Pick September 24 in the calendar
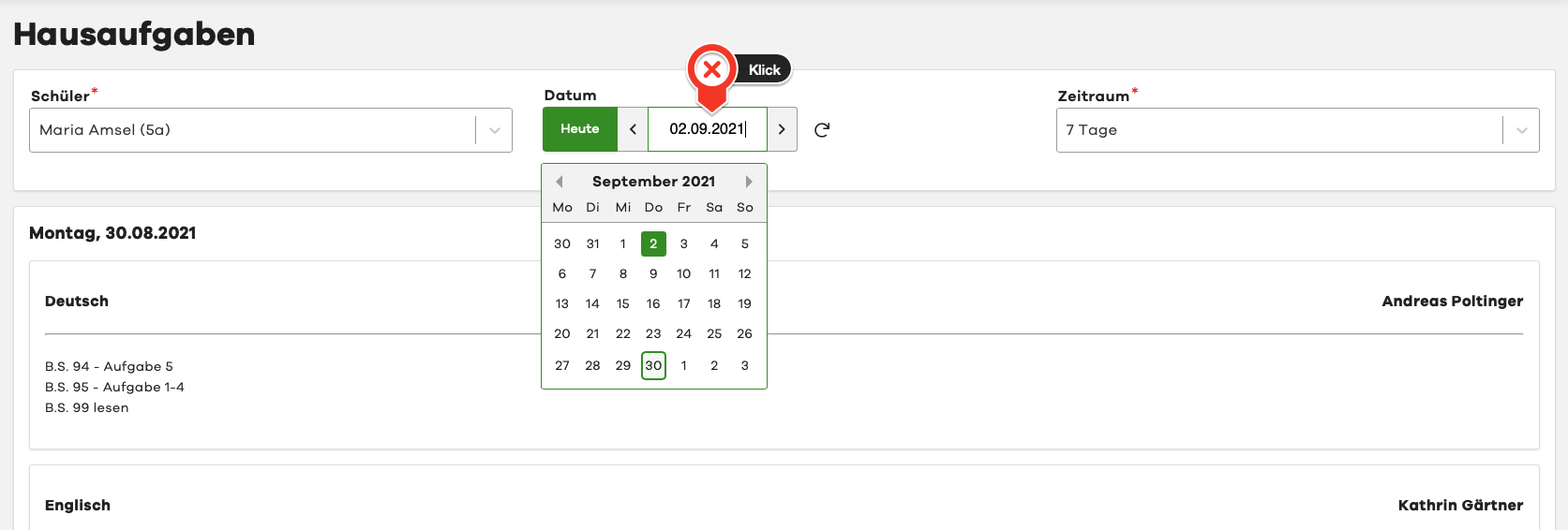The height and width of the screenshot is (530, 1568). point(684,333)
